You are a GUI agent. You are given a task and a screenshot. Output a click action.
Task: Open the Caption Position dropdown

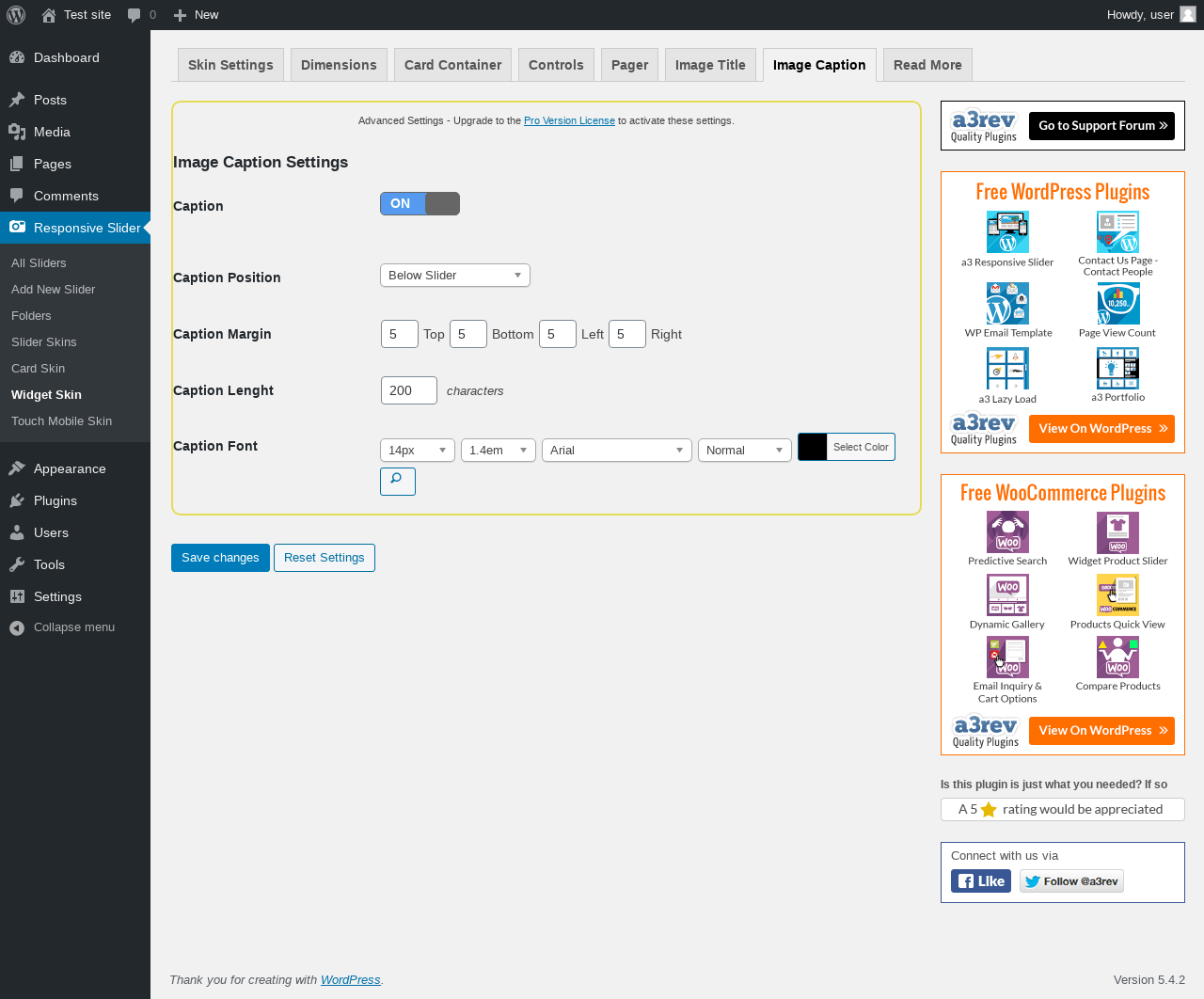pyautogui.click(x=455, y=275)
